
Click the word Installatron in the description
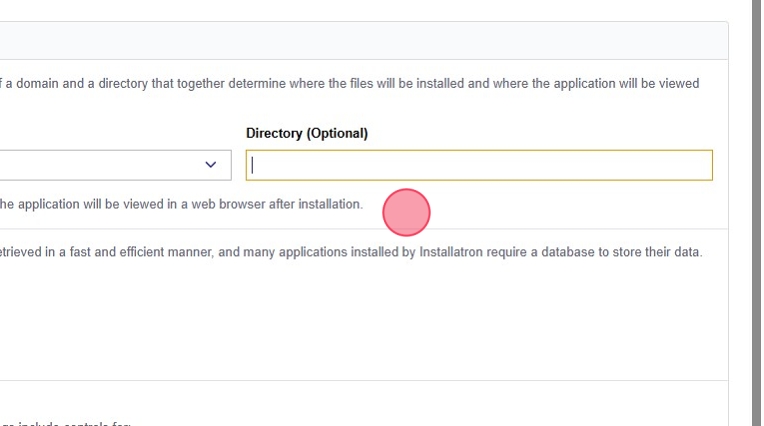(454, 252)
